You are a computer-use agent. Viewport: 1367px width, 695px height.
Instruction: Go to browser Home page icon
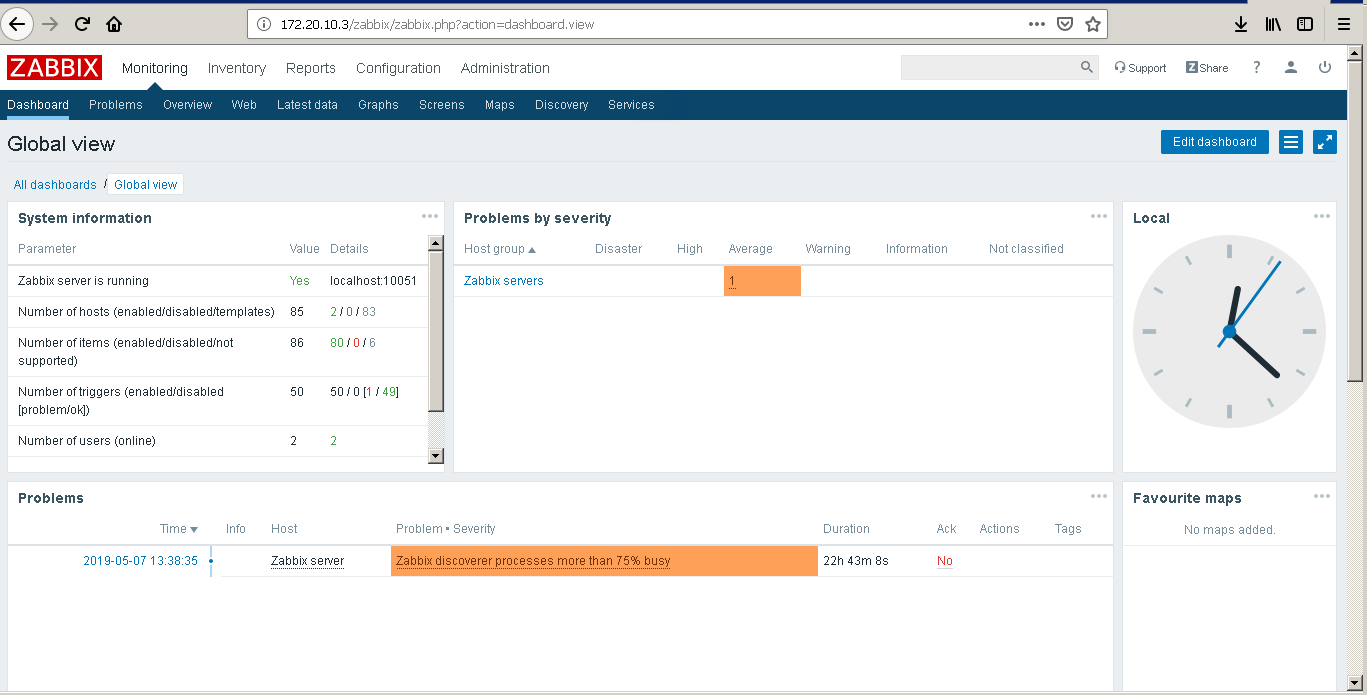pyautogui.click(x=114, y=24)
